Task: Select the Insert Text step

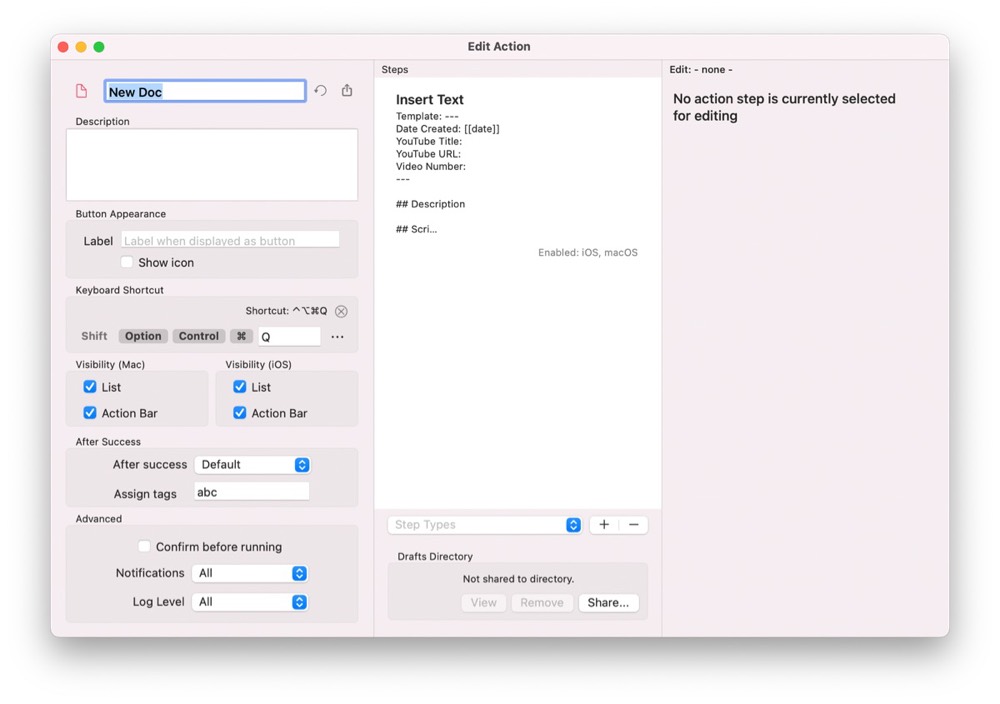Action: pyautogui.click(x=517, y=175)
